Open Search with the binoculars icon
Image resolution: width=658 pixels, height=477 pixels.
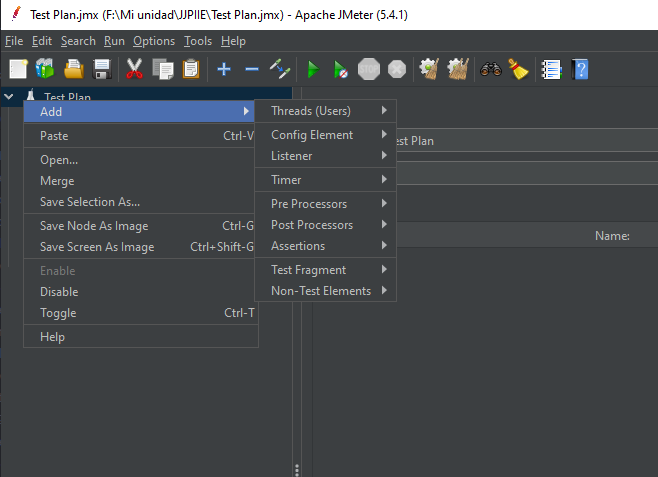pyautogui.click(x=491, y=69)
